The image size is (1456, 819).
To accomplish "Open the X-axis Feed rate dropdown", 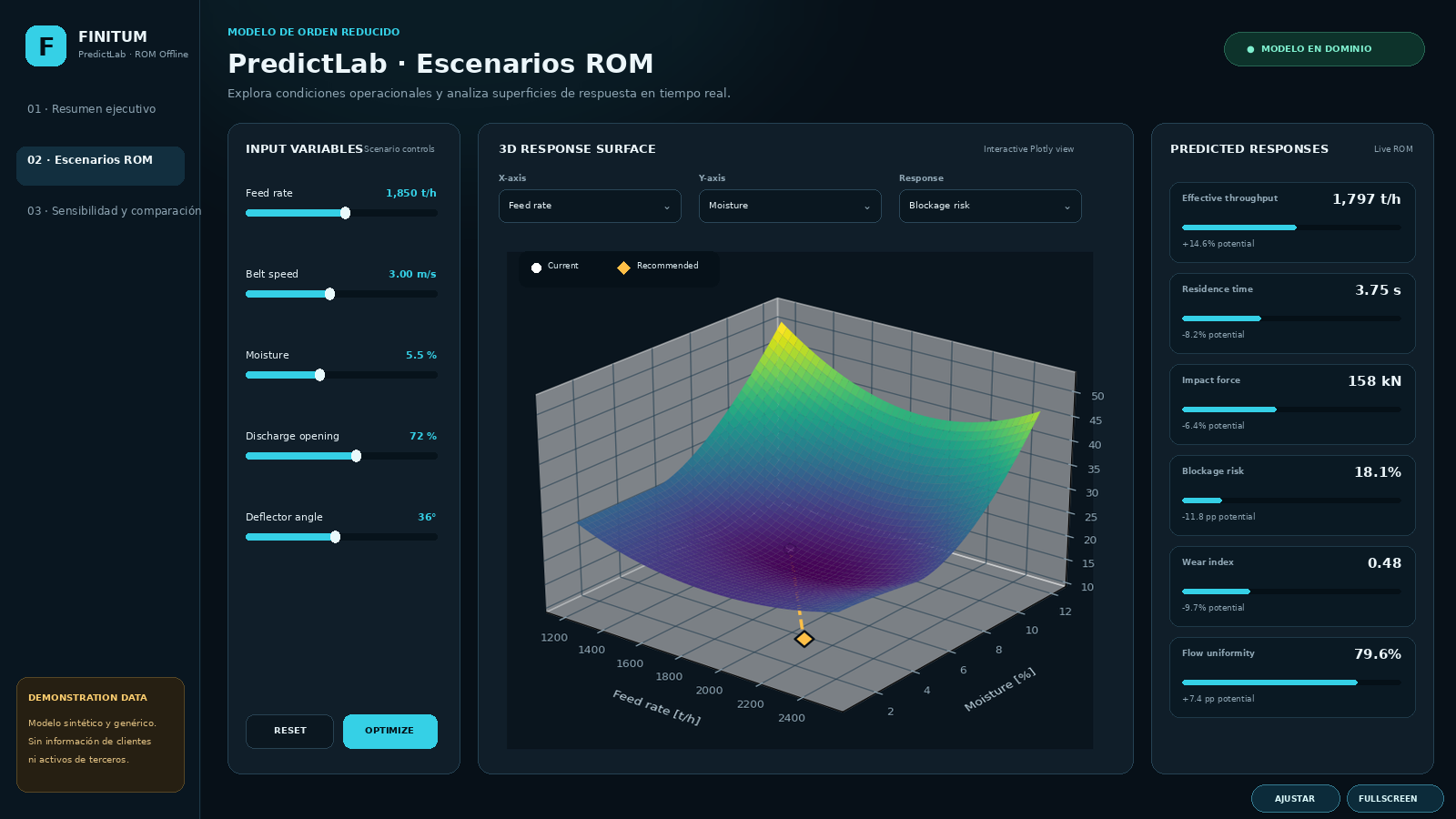I will (590, 206).
